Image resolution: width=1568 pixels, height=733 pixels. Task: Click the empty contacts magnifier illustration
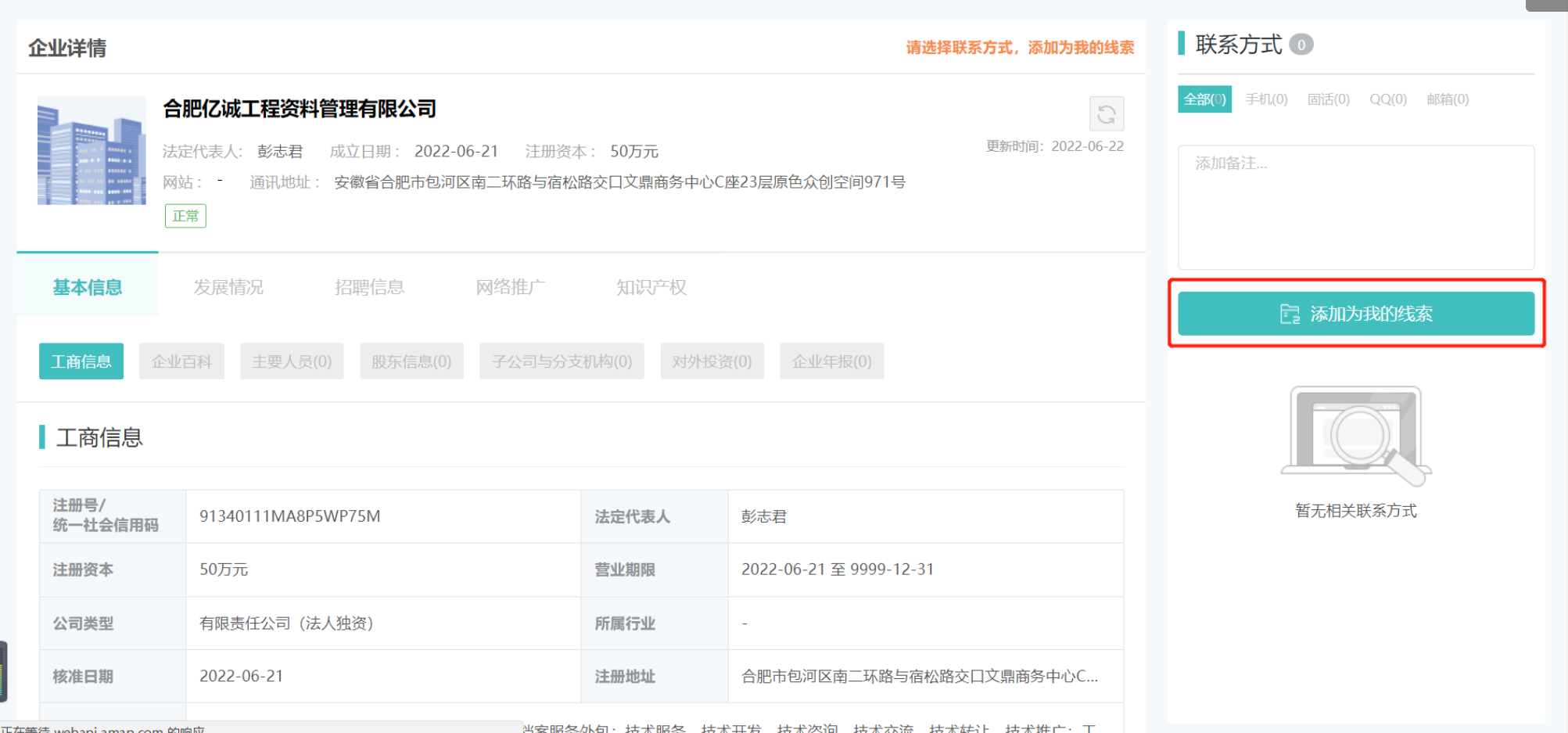pos(1356,436)
